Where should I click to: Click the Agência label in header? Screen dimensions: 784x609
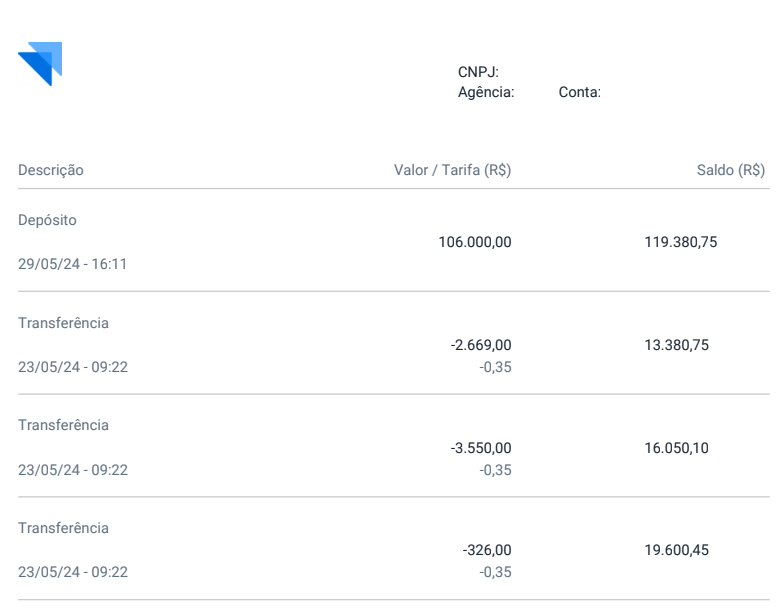tap(486, 92)
